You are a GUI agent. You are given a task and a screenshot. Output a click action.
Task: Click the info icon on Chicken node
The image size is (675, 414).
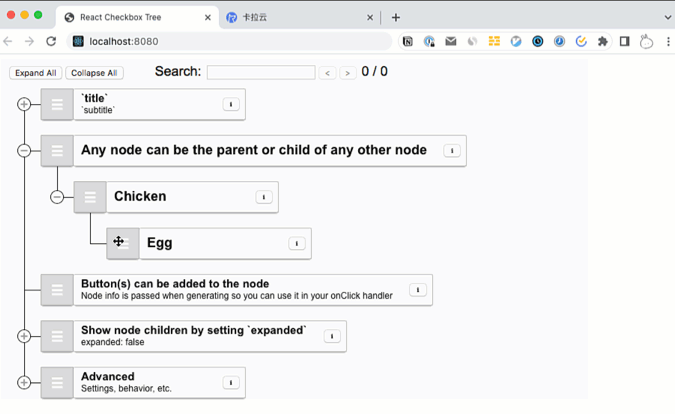tap(264, 197)
